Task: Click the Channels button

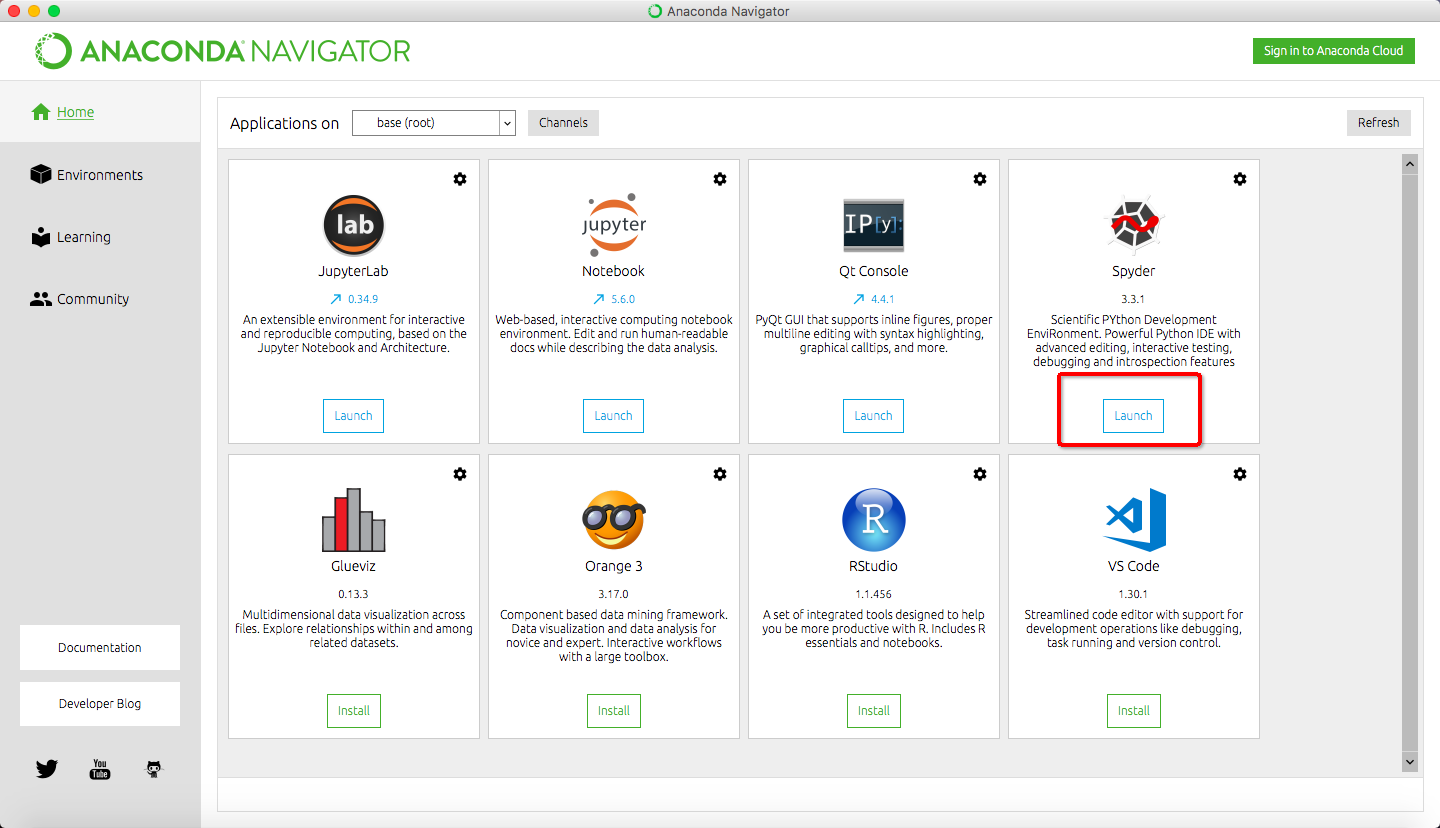Action: [563, 123]
